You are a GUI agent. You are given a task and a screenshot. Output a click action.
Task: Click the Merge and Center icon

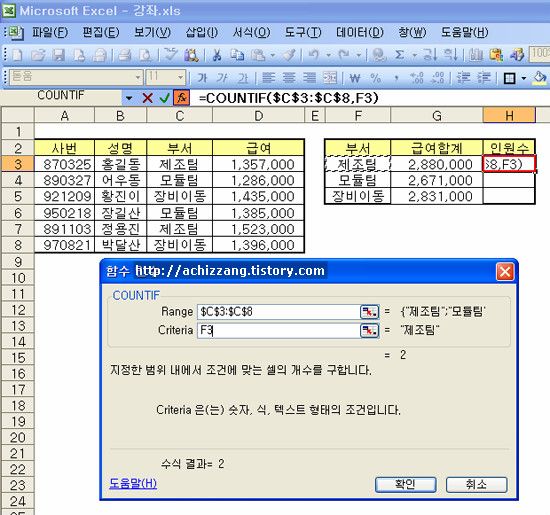pyautogui.click(x=330, y=78)
